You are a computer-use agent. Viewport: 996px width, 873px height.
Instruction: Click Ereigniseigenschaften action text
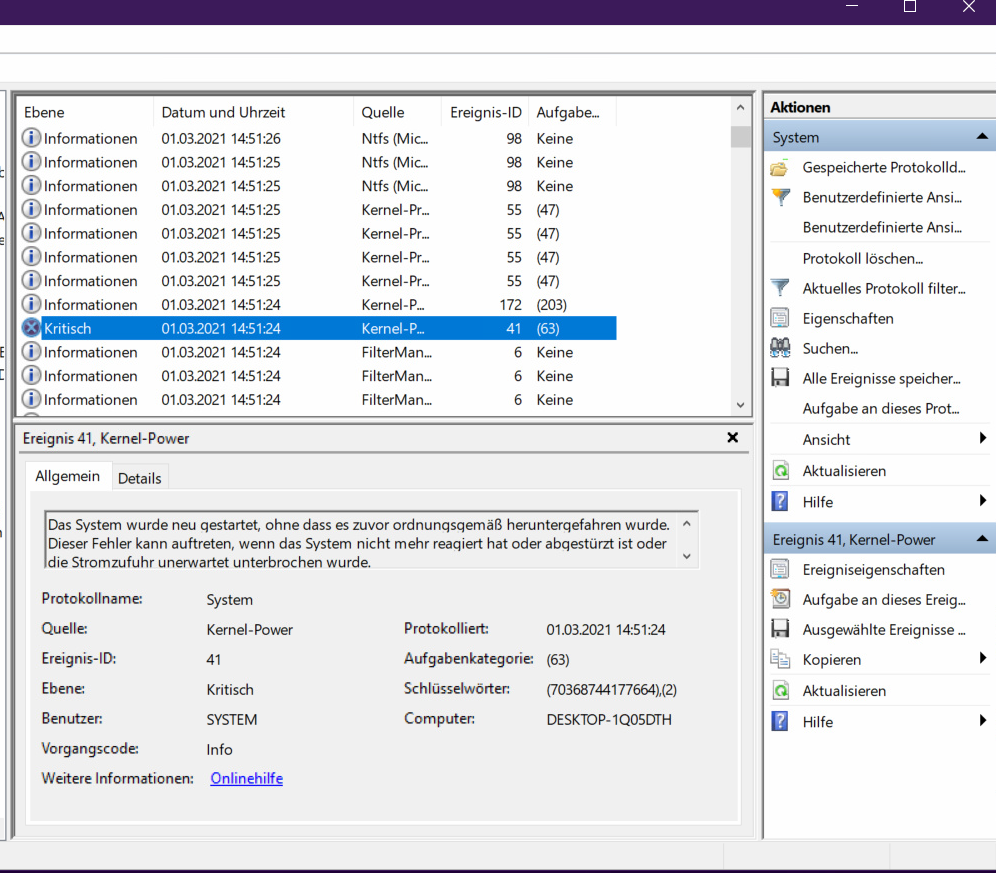[x=873, y=569]
